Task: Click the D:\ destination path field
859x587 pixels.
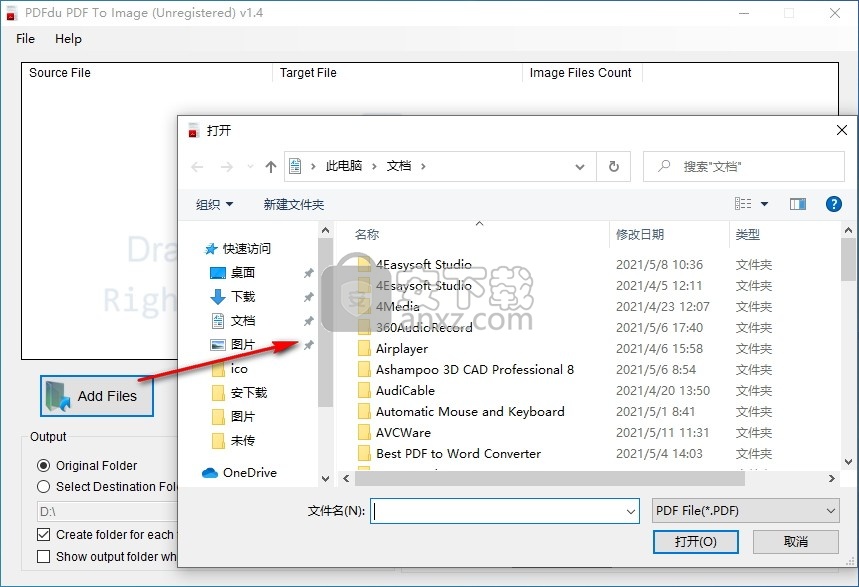Action: point(107,512)
